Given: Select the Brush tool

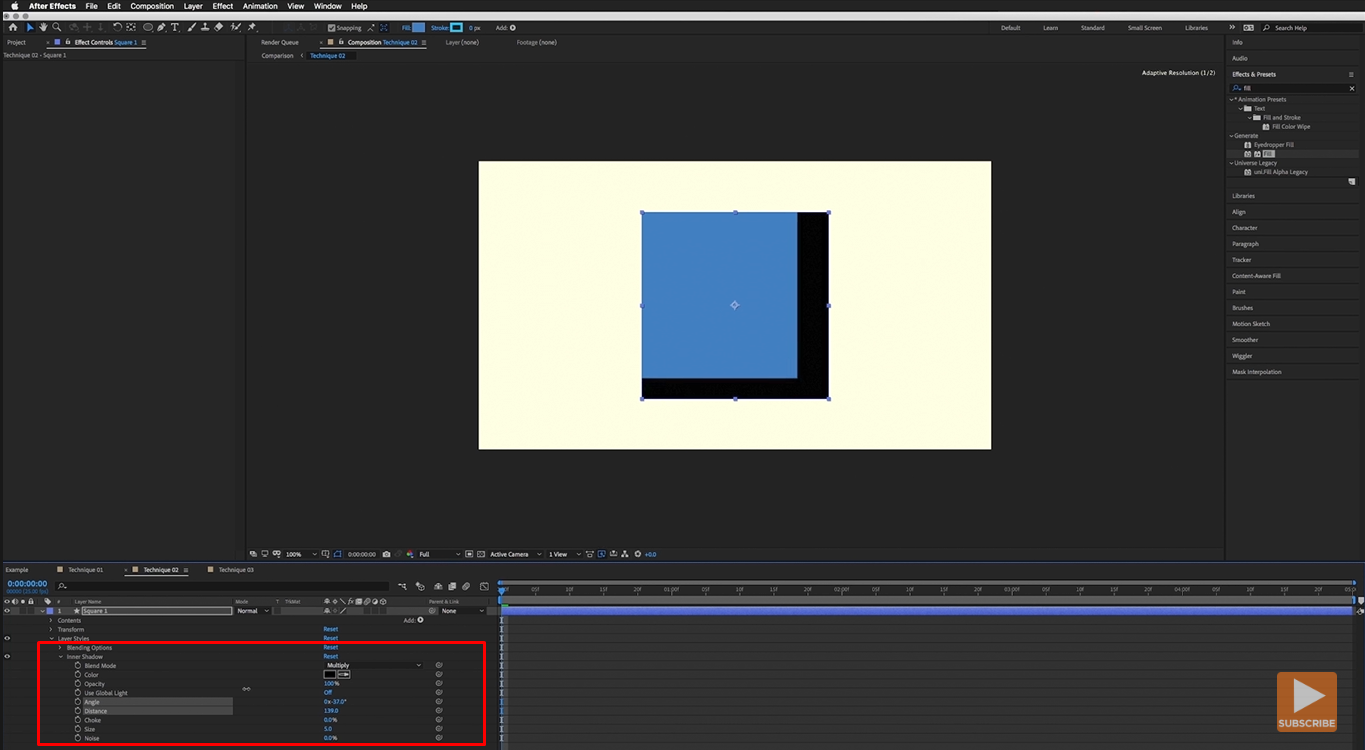Looking at the screenshot, I should [x=190, y=27].
